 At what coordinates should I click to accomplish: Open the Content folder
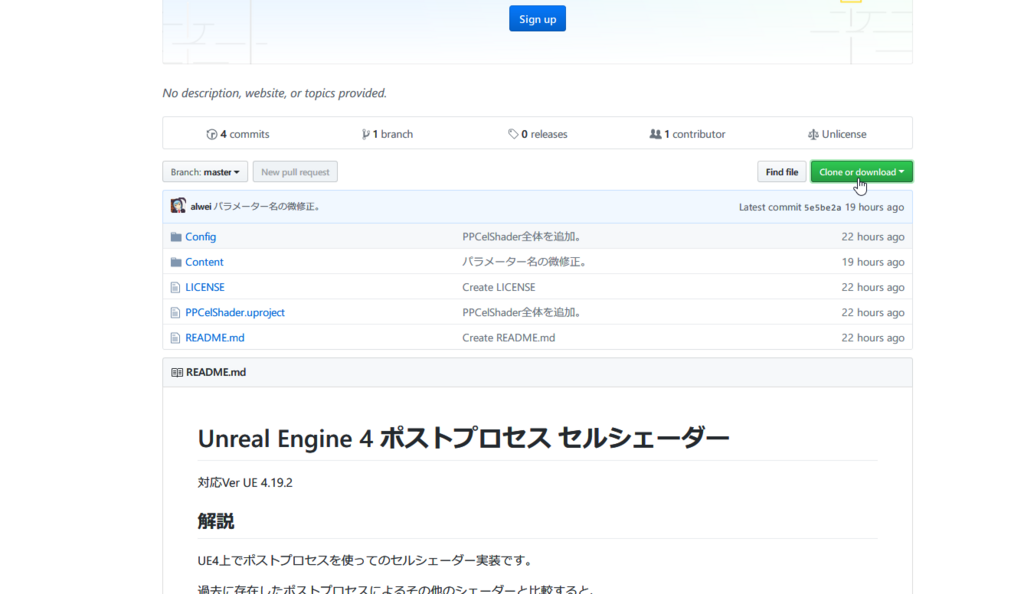pyautogui.click(x=204, y=262)
